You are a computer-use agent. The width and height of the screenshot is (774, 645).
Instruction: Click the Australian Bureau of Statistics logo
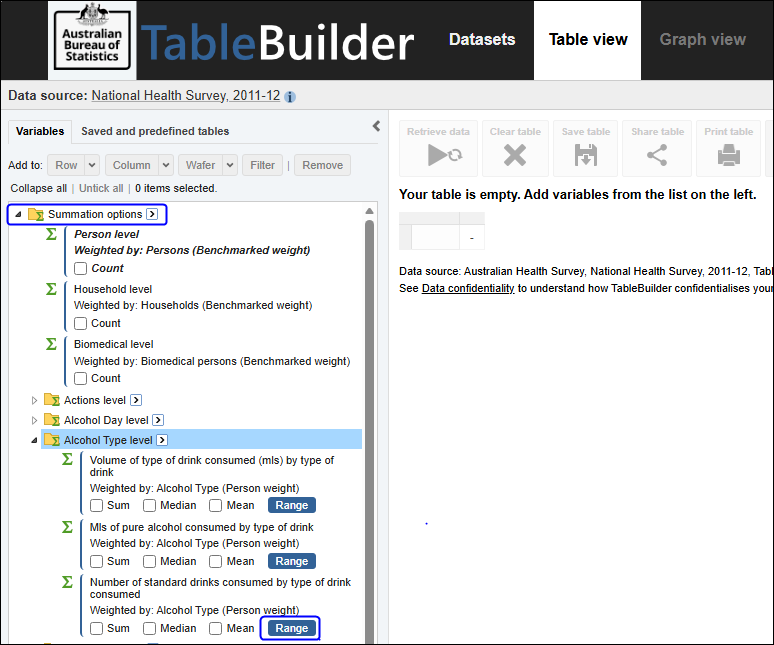[x=92, y=39]
